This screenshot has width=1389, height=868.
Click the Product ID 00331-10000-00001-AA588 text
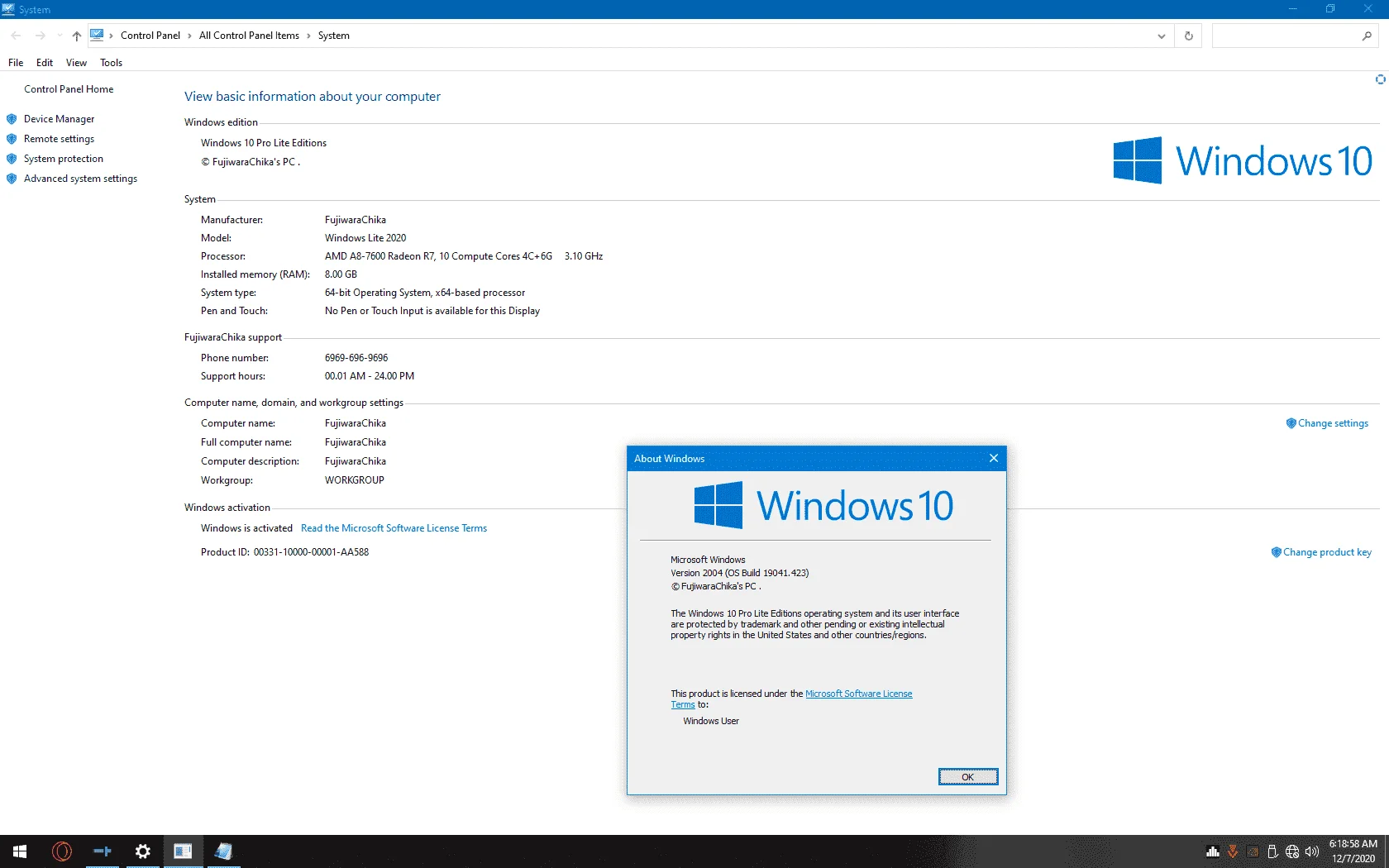311,552
